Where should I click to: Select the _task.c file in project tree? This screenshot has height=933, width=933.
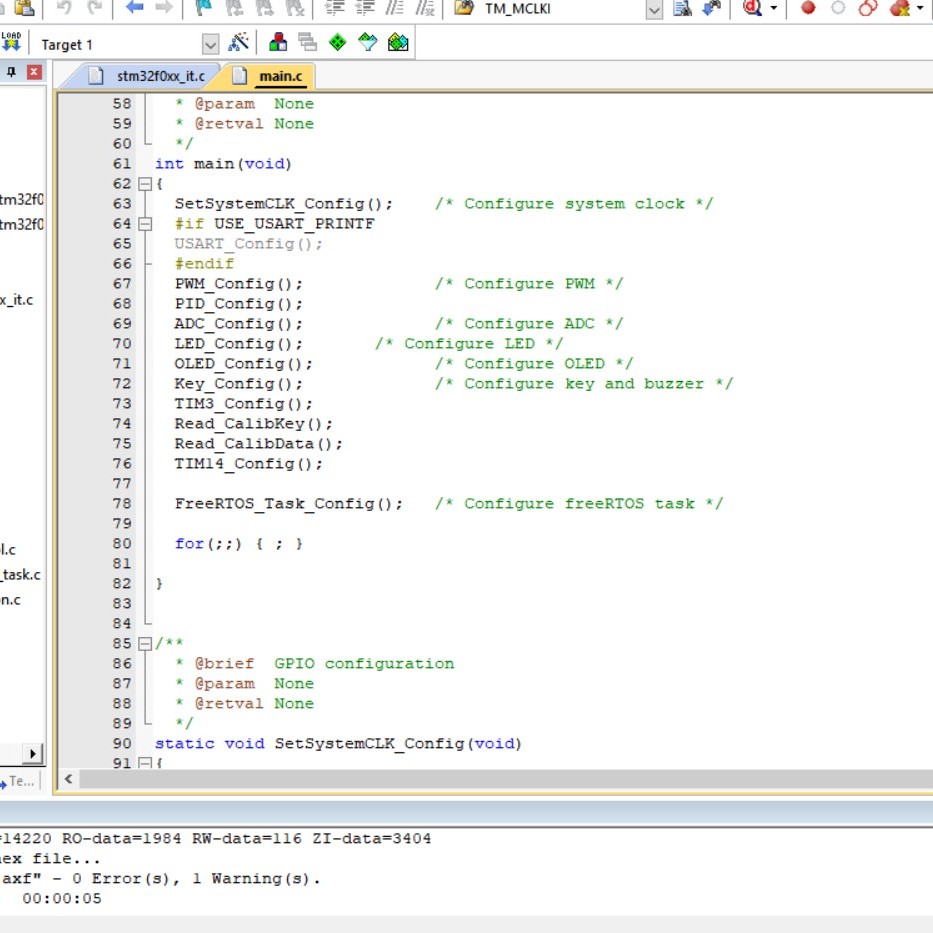[x=21, y=575]
